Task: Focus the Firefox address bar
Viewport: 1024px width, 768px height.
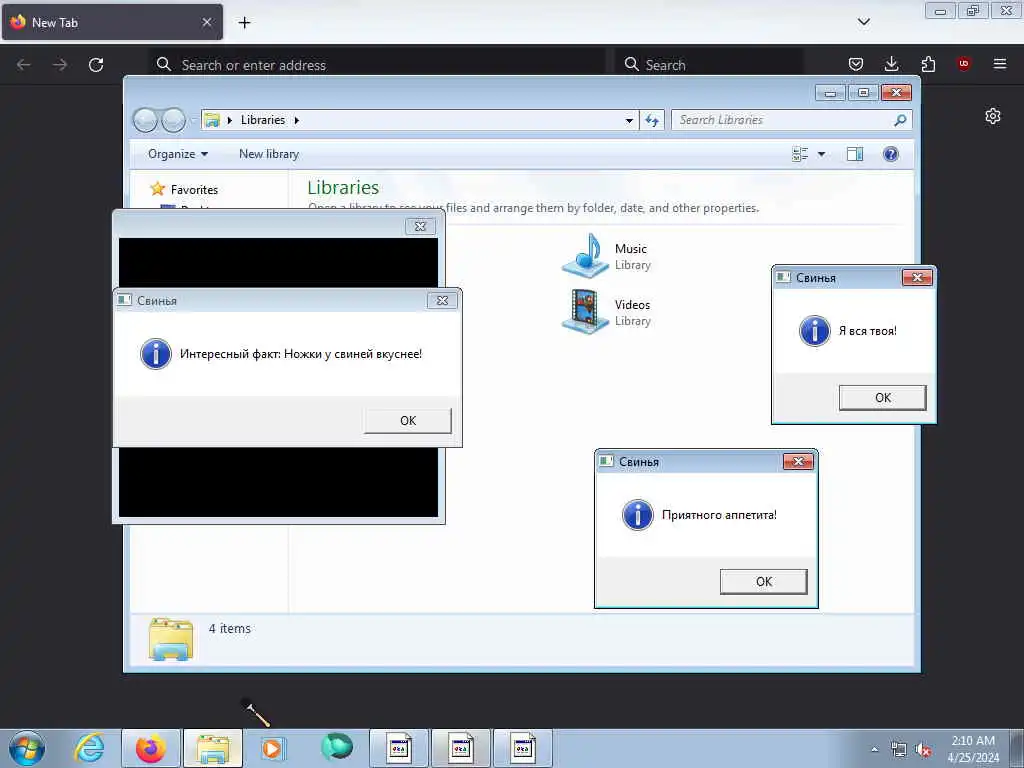Action: (379, 65)
